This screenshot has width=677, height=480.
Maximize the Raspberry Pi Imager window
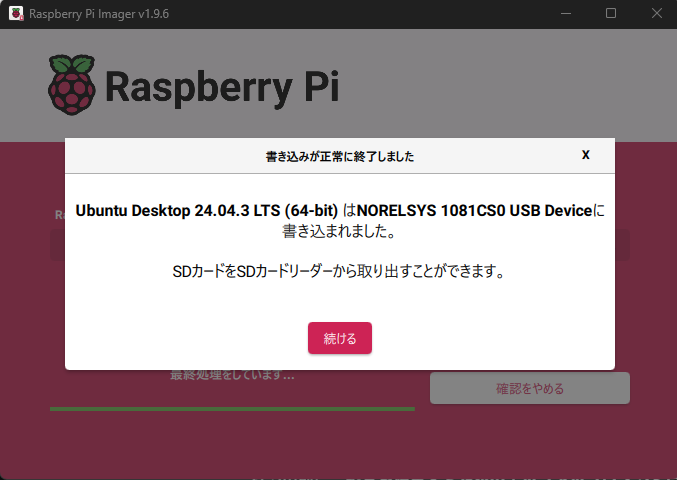(x=610, y=14)
